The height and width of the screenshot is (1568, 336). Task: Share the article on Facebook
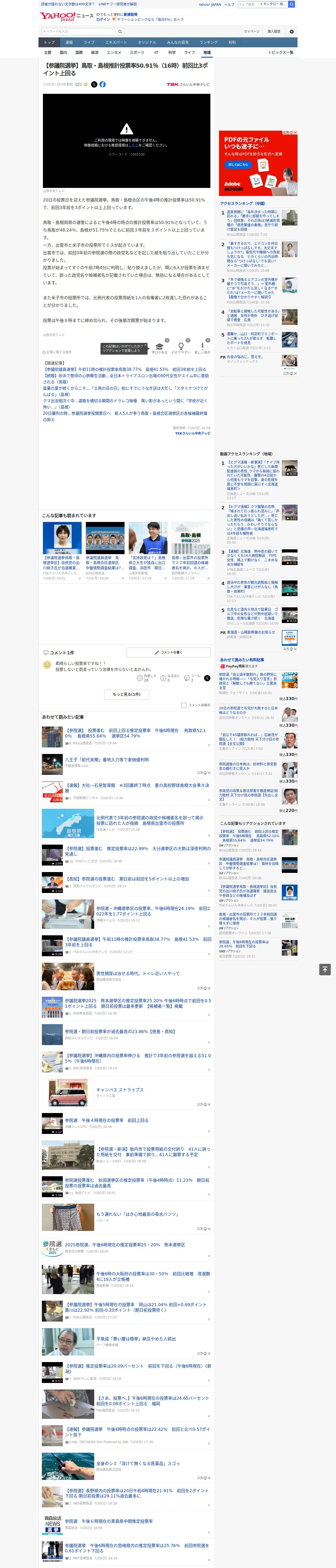point(102,85)
